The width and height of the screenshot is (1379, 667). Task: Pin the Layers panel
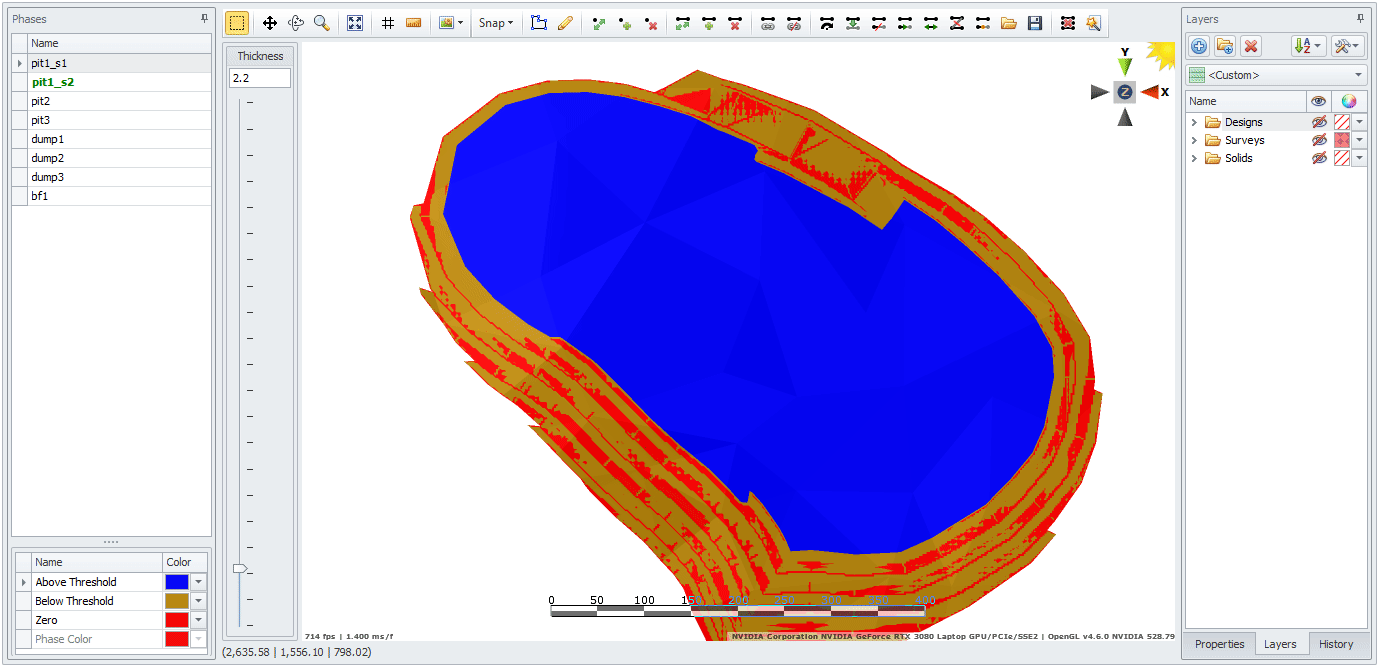1360,18
